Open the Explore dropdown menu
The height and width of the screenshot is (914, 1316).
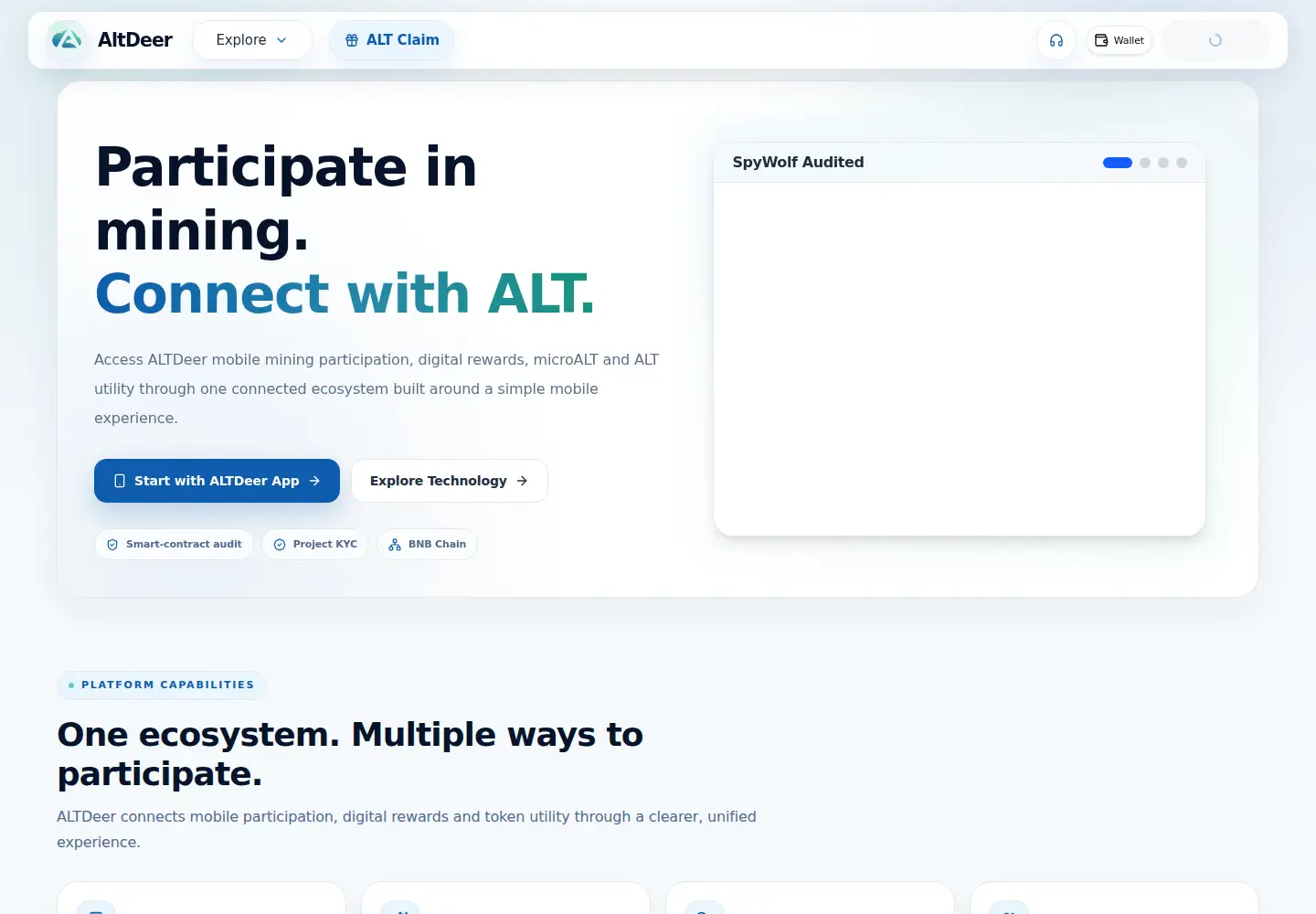coord(252,40)
